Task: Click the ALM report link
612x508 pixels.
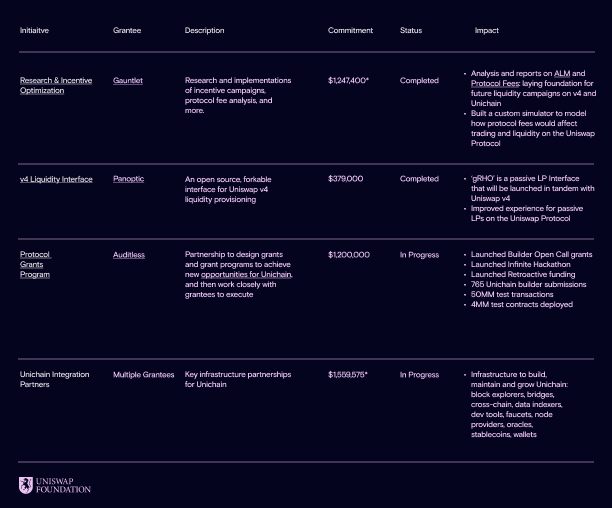Action: pyautogui.click(x=562, y=74)
